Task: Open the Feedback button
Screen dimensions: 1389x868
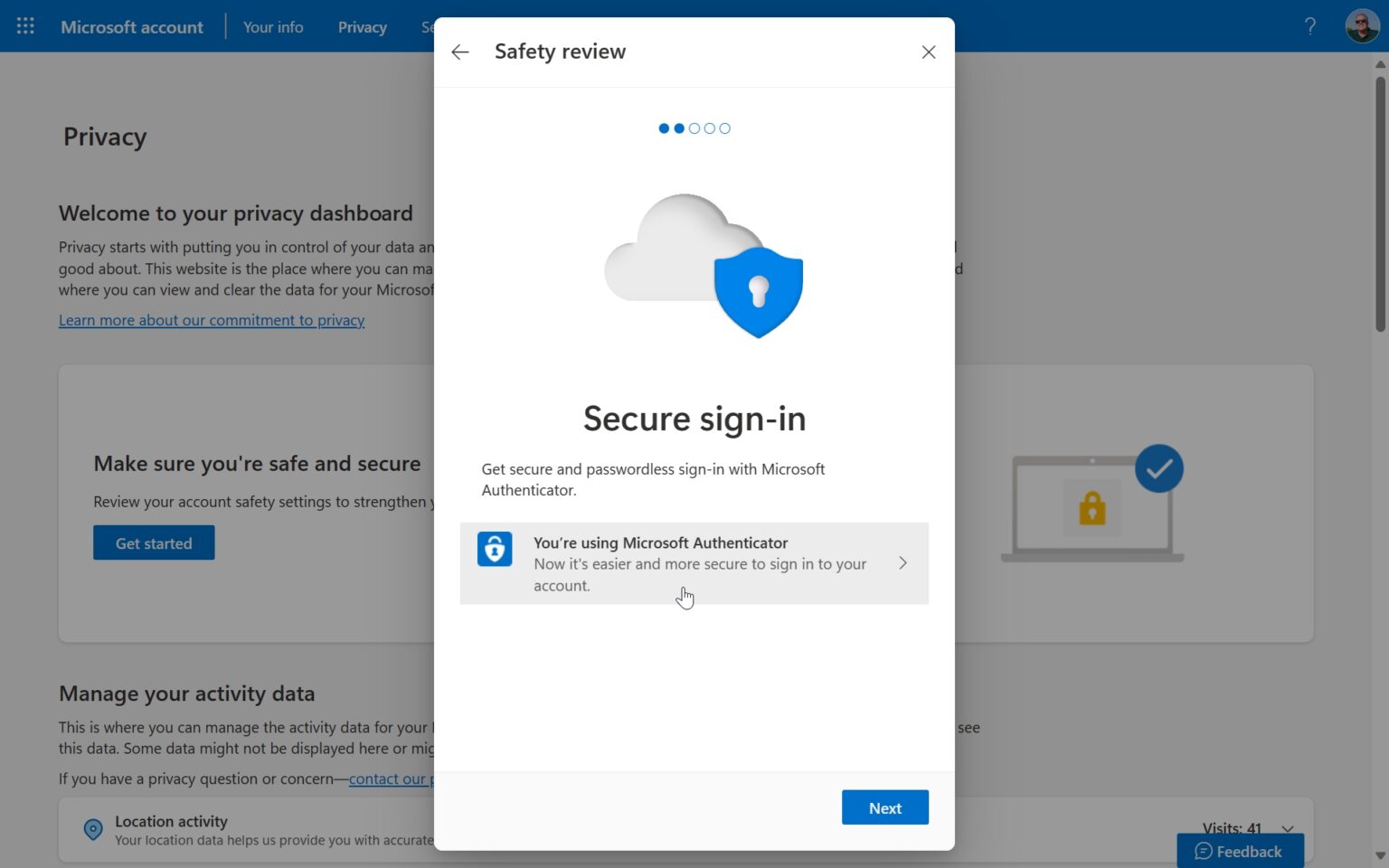Action: tap(1240, 851)
